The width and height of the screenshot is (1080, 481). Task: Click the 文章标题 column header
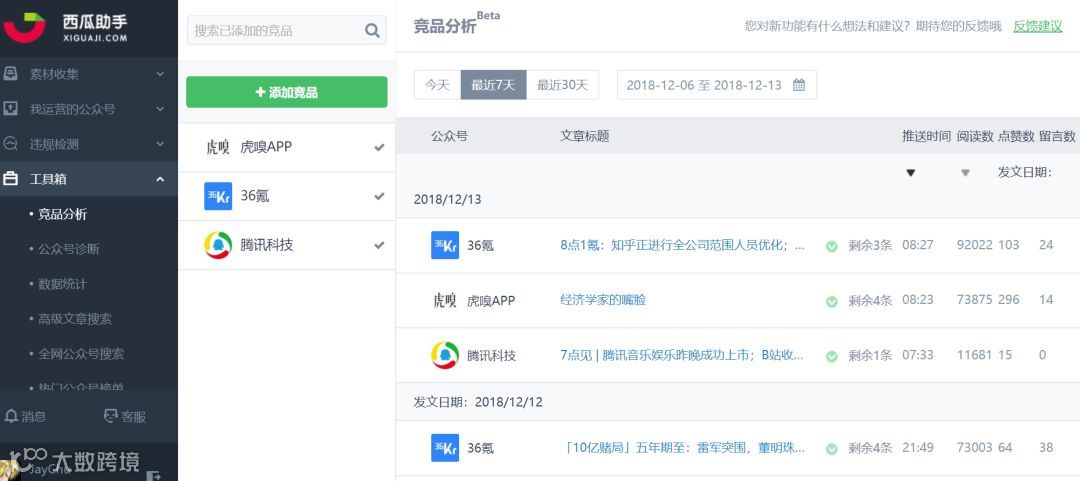[x=585, y=136]
